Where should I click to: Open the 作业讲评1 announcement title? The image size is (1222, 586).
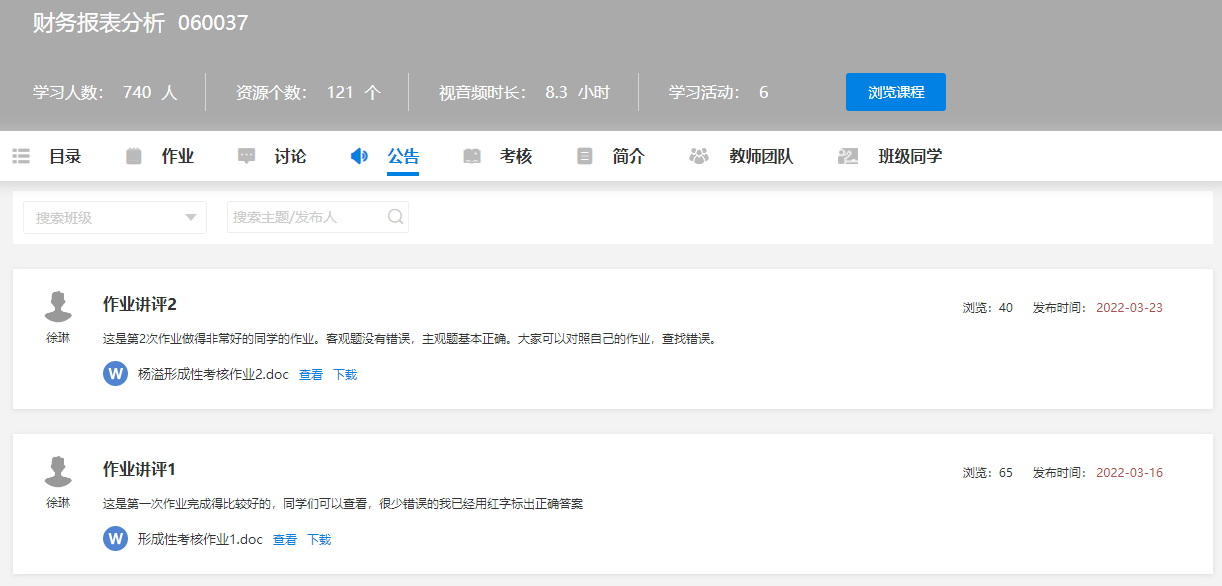[x=140, y=469]
